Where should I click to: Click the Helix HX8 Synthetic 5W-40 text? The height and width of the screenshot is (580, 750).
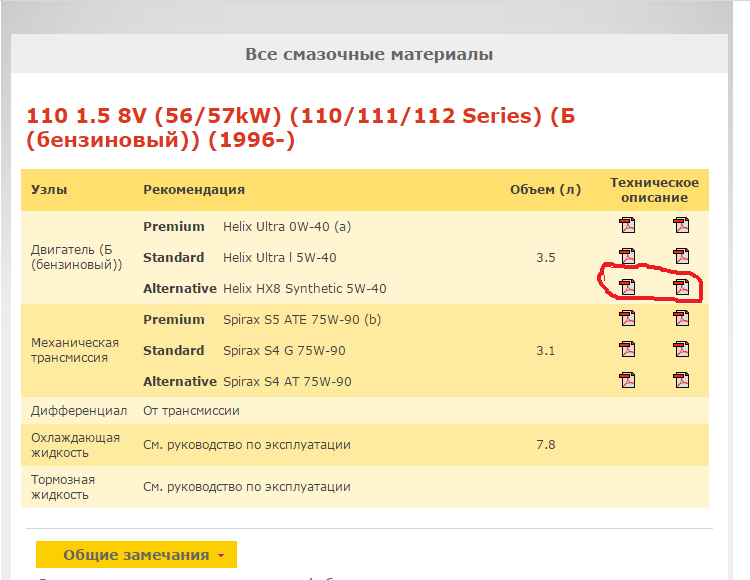click(304, 289)
